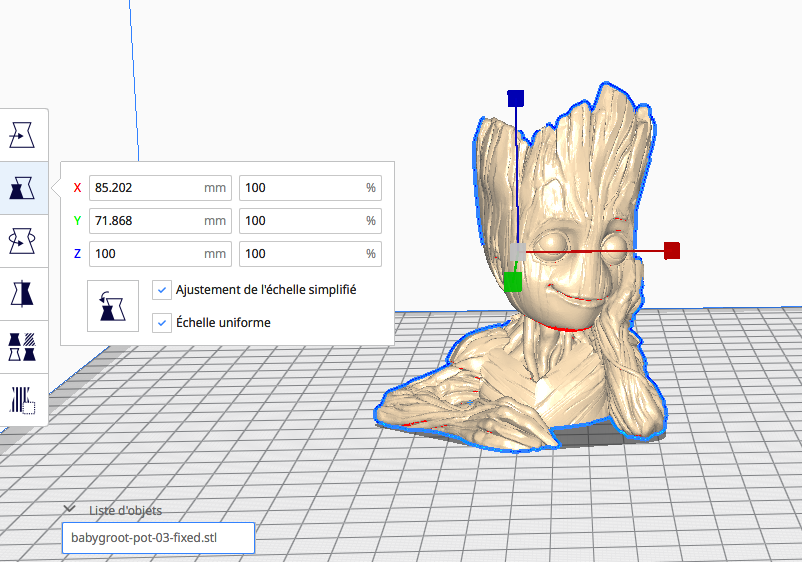Screen dimensions: 802x562
Task: Click the grey center uniform scale handle
Action: coord(517,251)
